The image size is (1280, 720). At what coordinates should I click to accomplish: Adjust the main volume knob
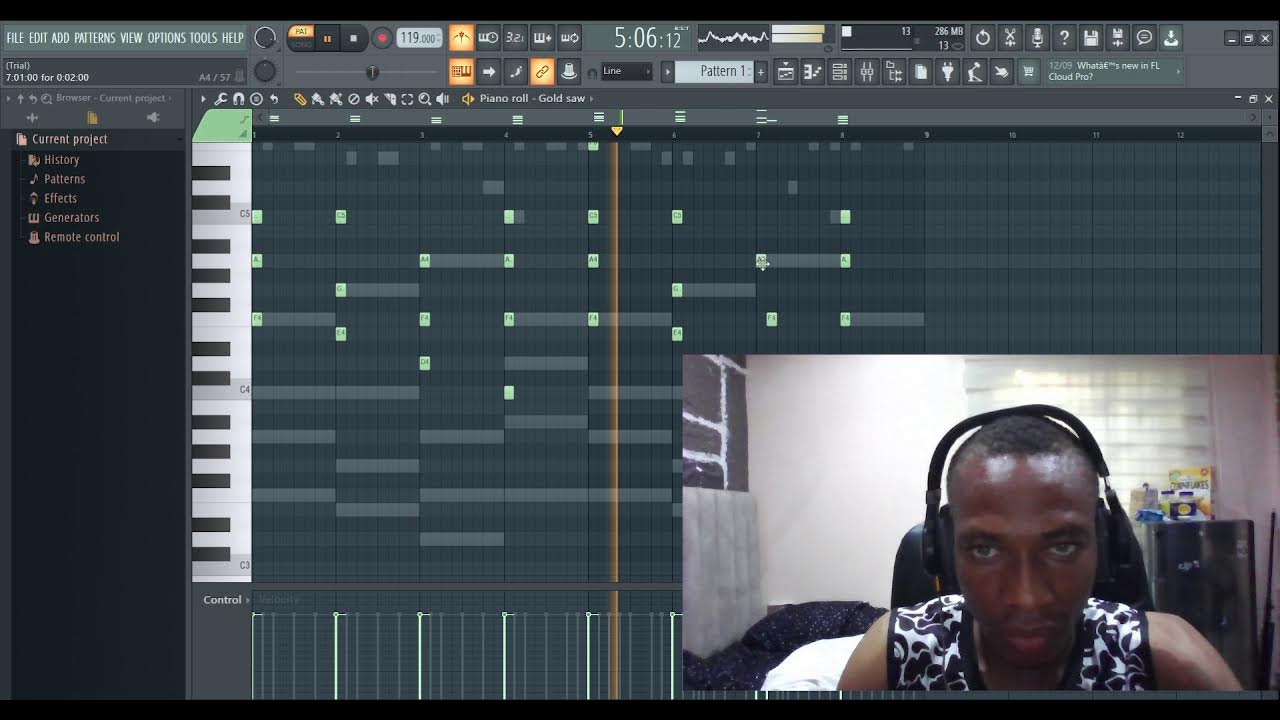[265, 38]
